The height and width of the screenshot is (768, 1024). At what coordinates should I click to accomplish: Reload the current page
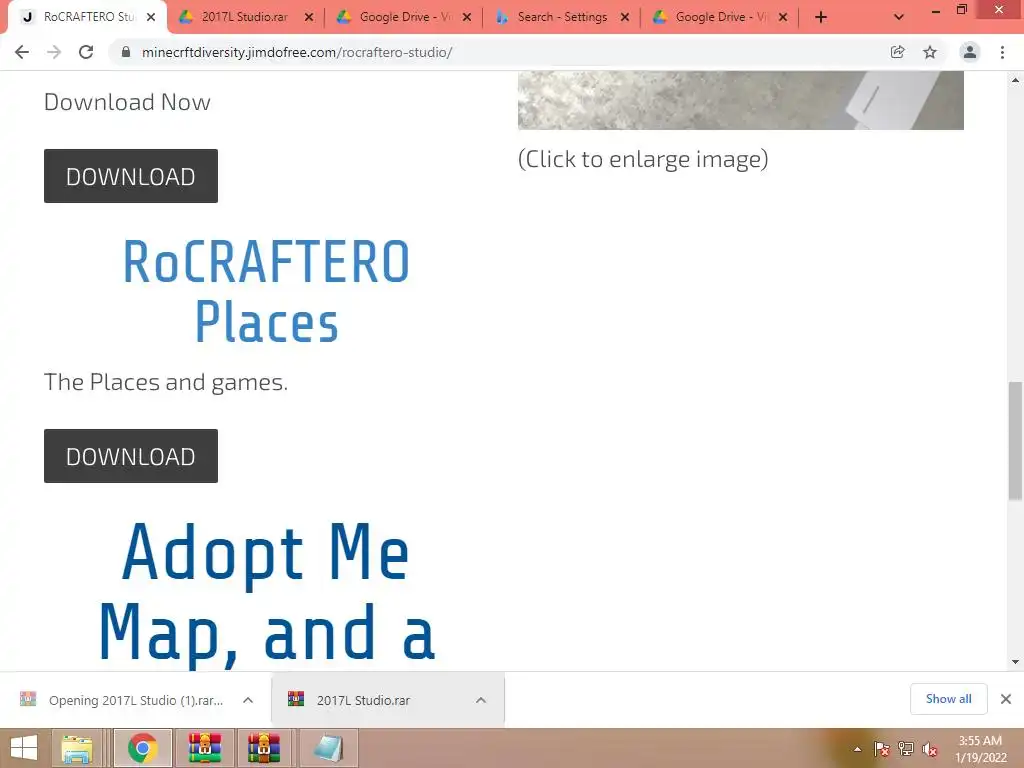tap(86, 52)
